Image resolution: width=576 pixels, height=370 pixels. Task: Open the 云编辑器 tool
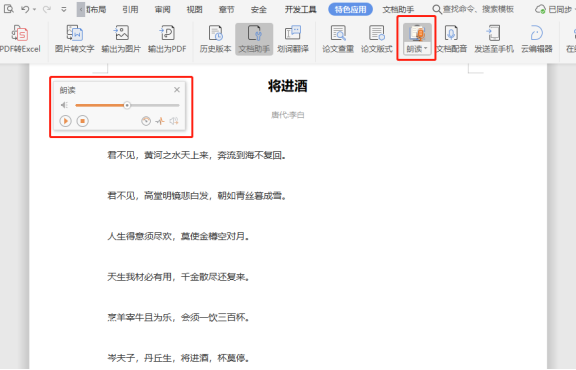(537, 39)
